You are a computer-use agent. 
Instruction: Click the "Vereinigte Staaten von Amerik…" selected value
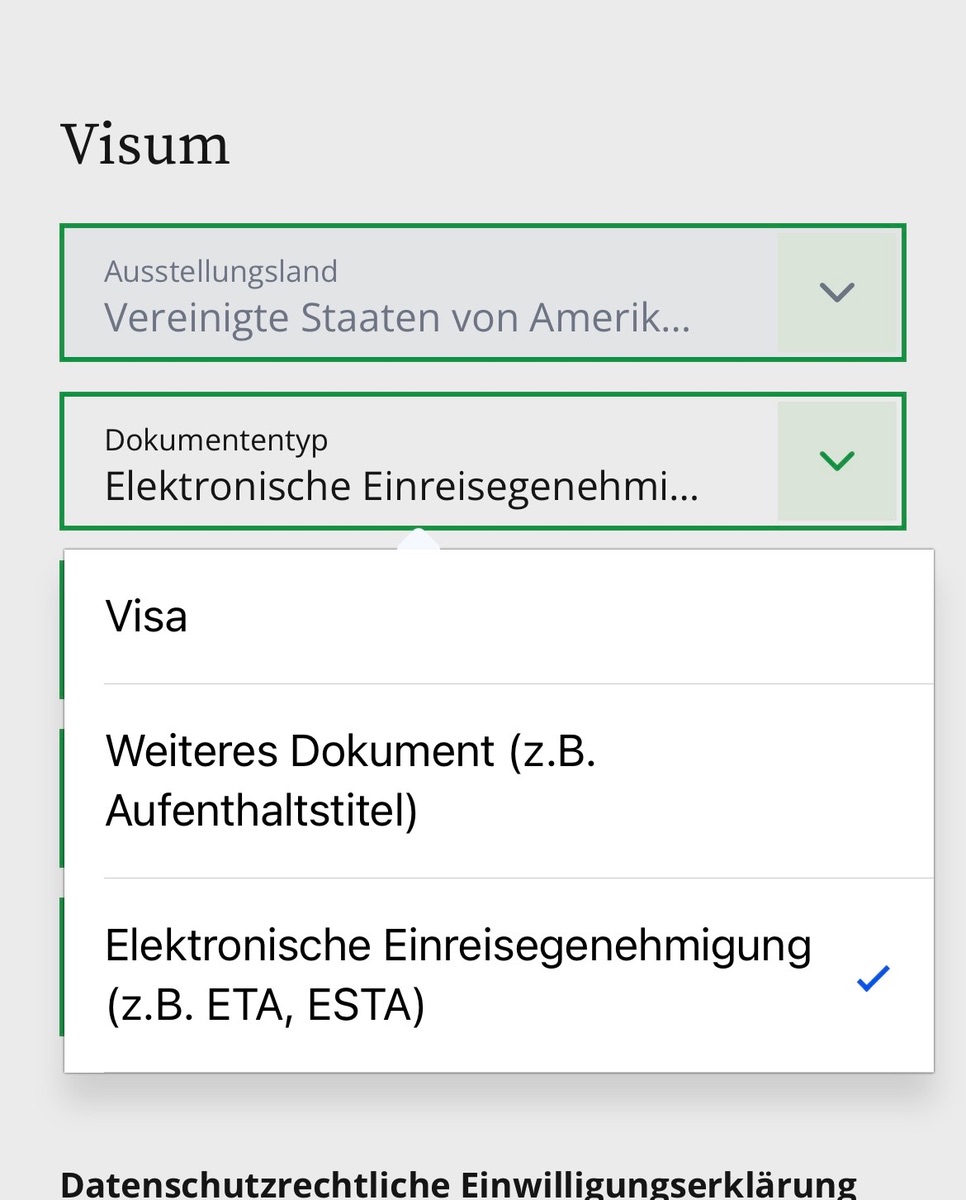pyautogui.click(x=396, y=318)
